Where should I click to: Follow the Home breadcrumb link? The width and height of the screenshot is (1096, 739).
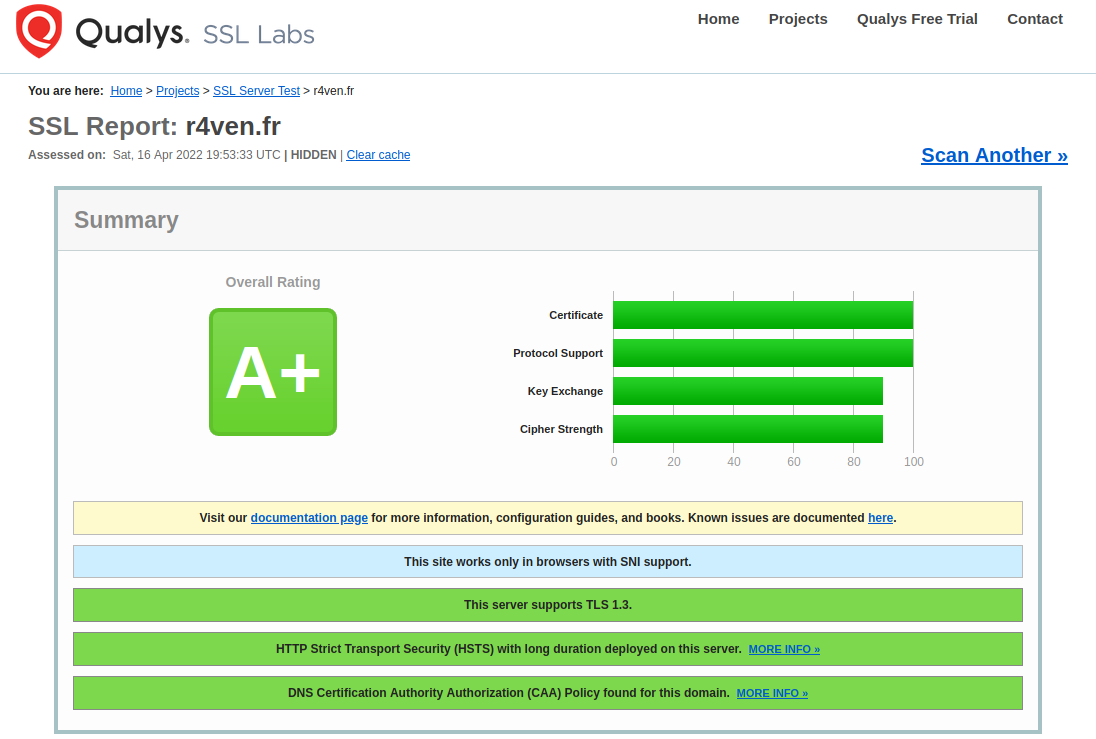pyautogui.click(x=127, y=91)
